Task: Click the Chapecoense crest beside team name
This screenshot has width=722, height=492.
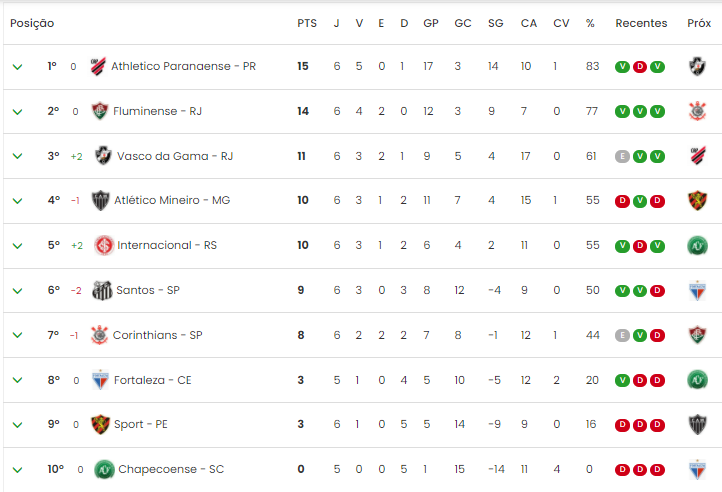Action: click(105, 469)
